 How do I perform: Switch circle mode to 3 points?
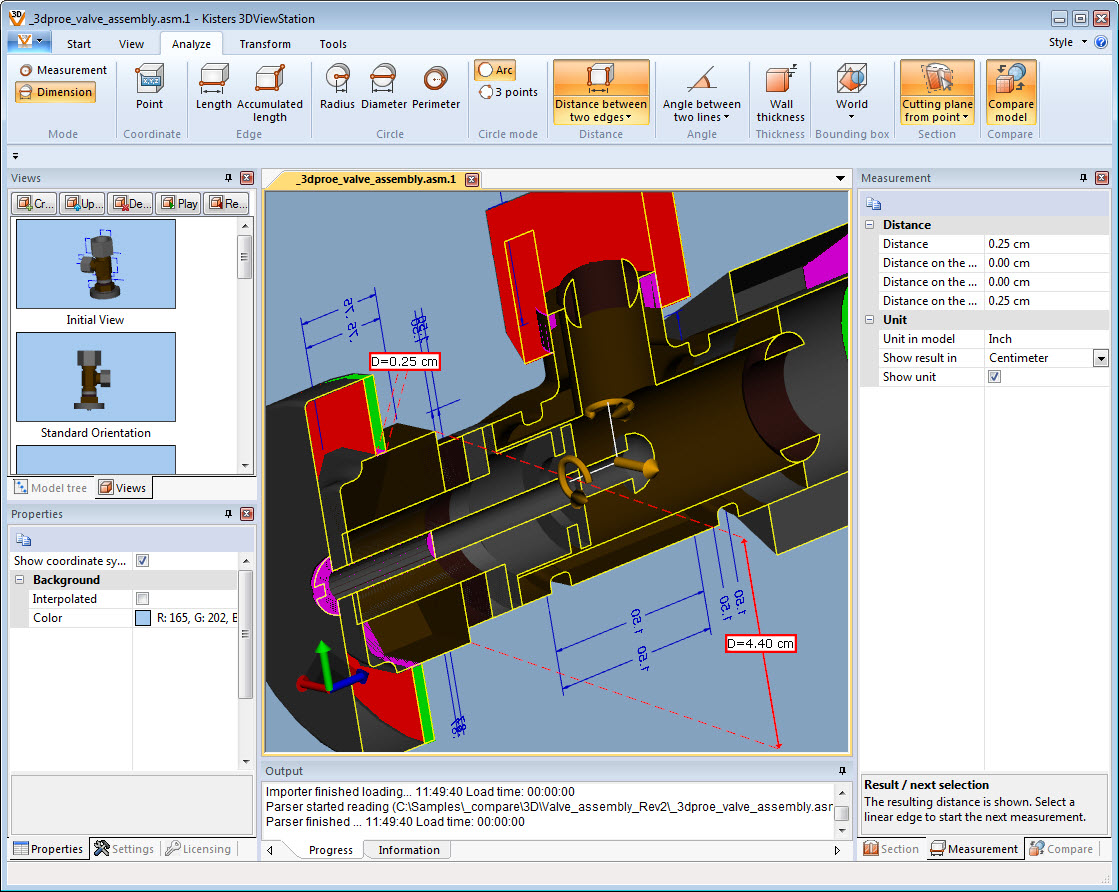(x=509, y=92)
